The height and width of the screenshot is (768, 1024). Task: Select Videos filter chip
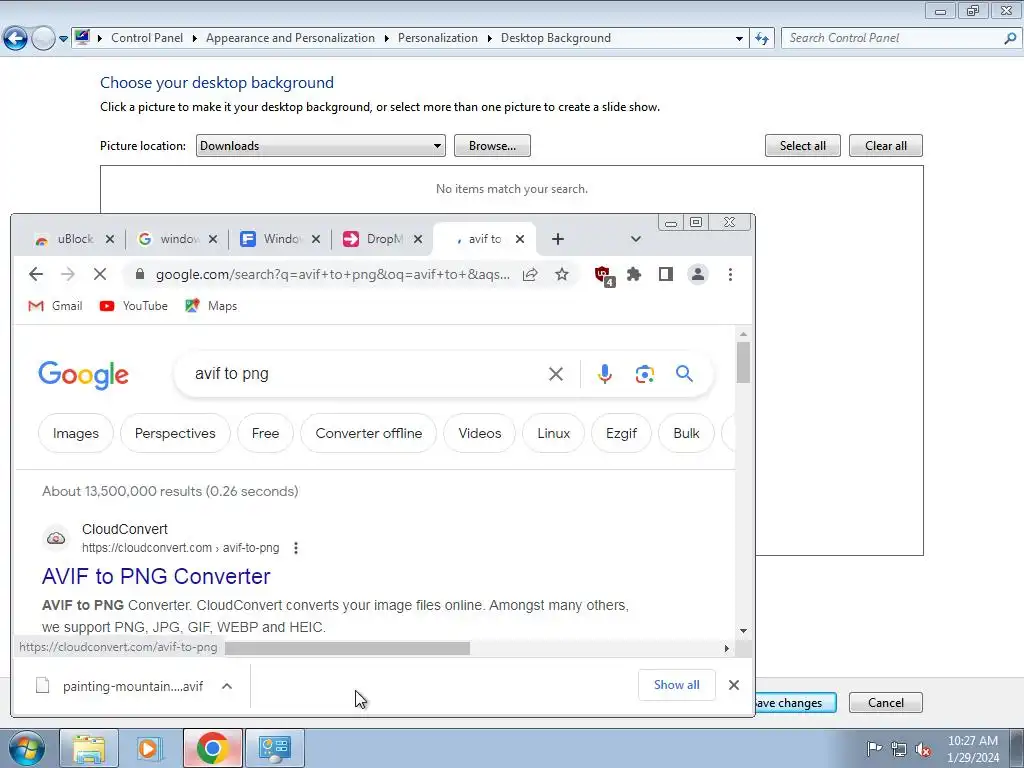pyautogui.click(x=479, y=433)
